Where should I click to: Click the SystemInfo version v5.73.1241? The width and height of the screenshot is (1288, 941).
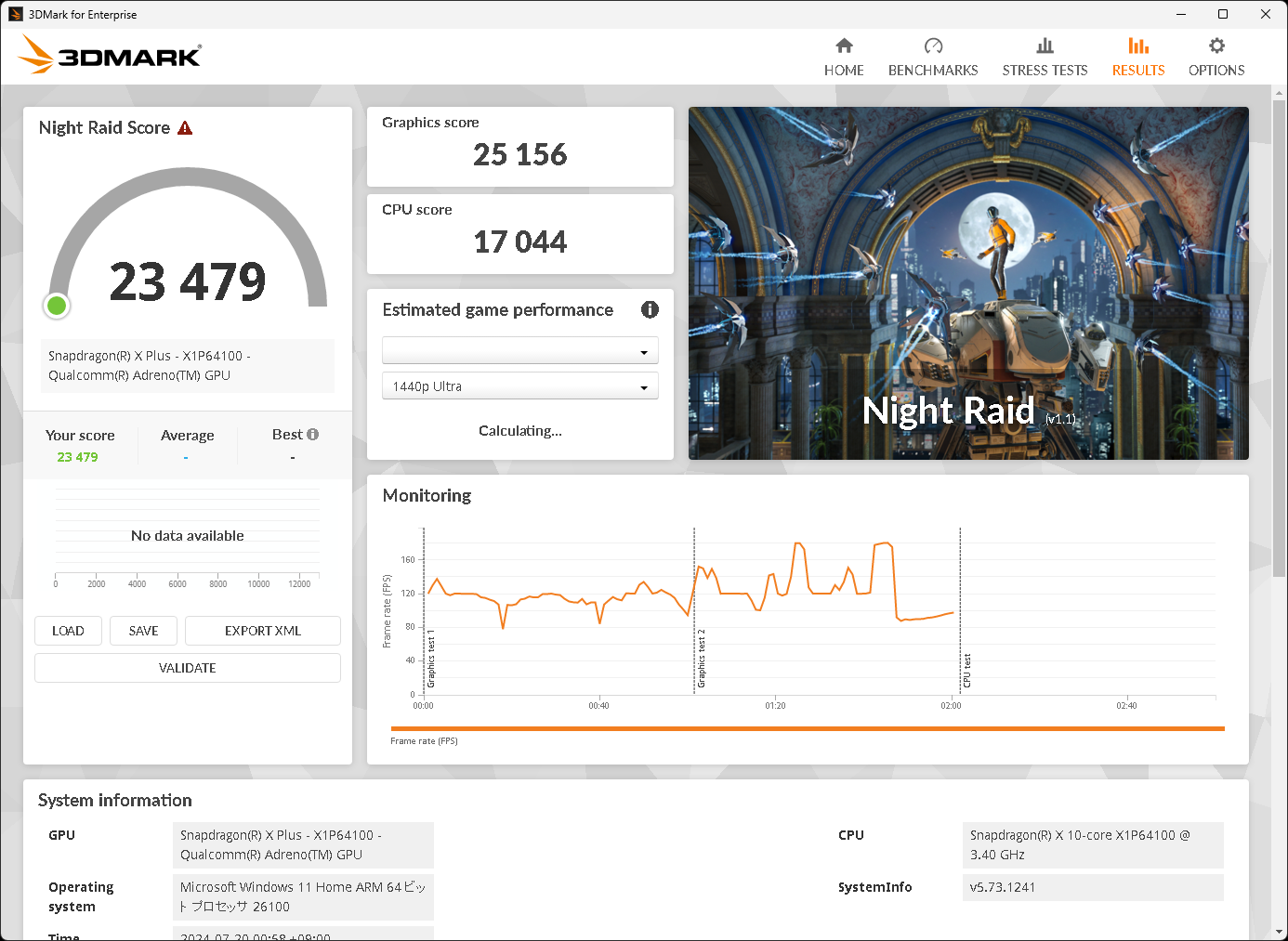coord(1093,887)
